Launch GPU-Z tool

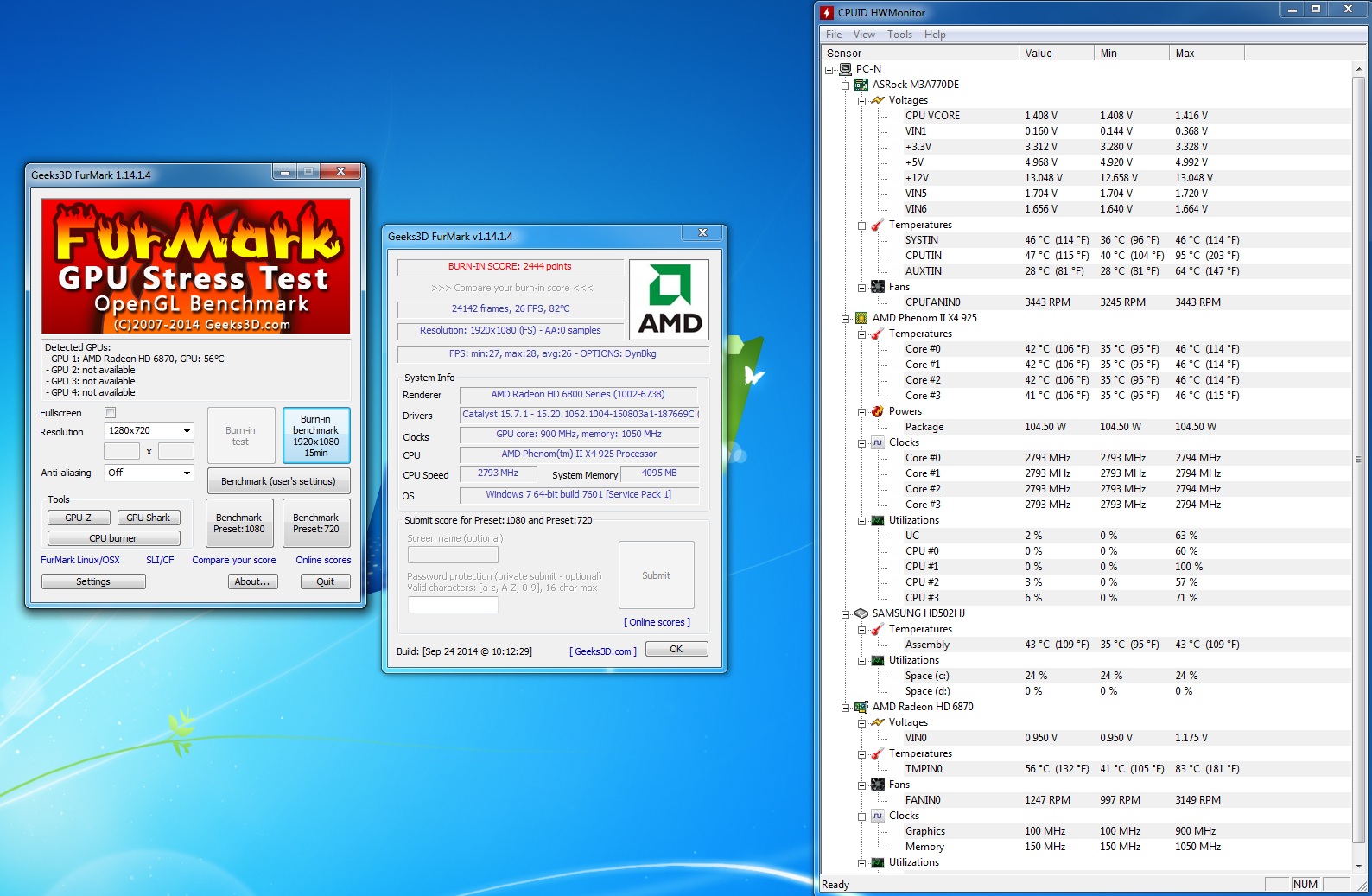pos(79,518)
